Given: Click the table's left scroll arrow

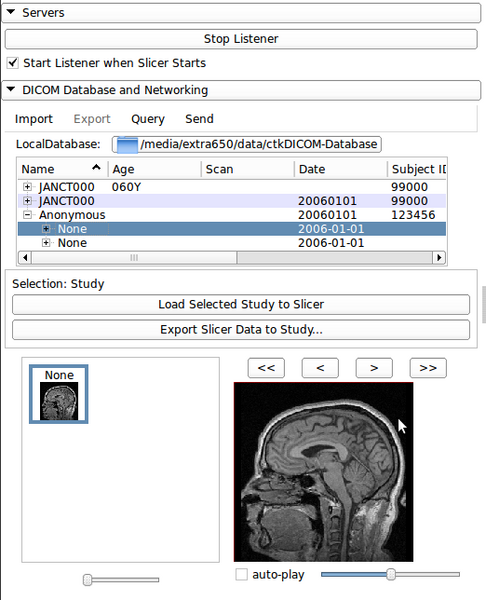Looking at the screenshot, I should click(x=25, y=258).
